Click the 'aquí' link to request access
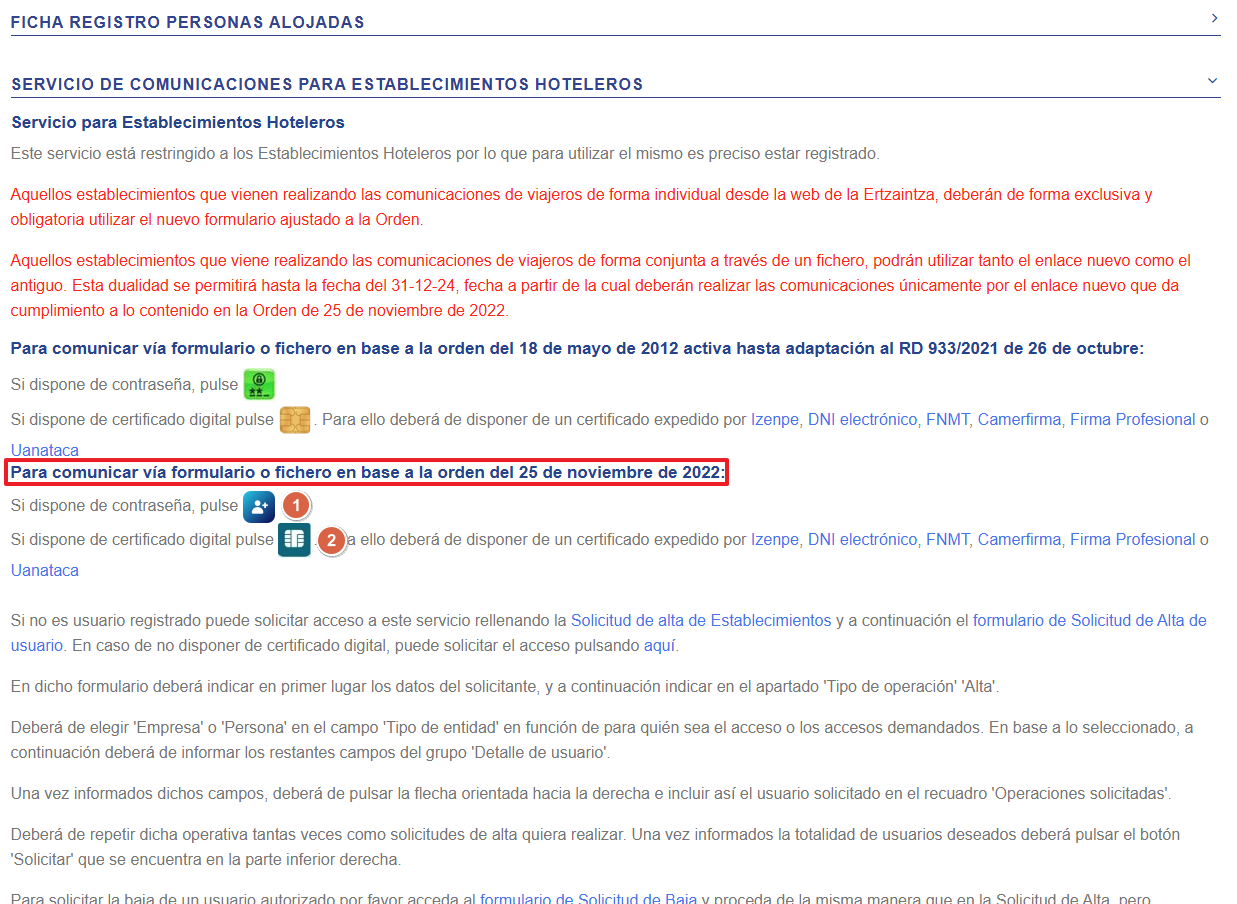The height and width of the screenshot is (904, 1237). coord(660,646)
